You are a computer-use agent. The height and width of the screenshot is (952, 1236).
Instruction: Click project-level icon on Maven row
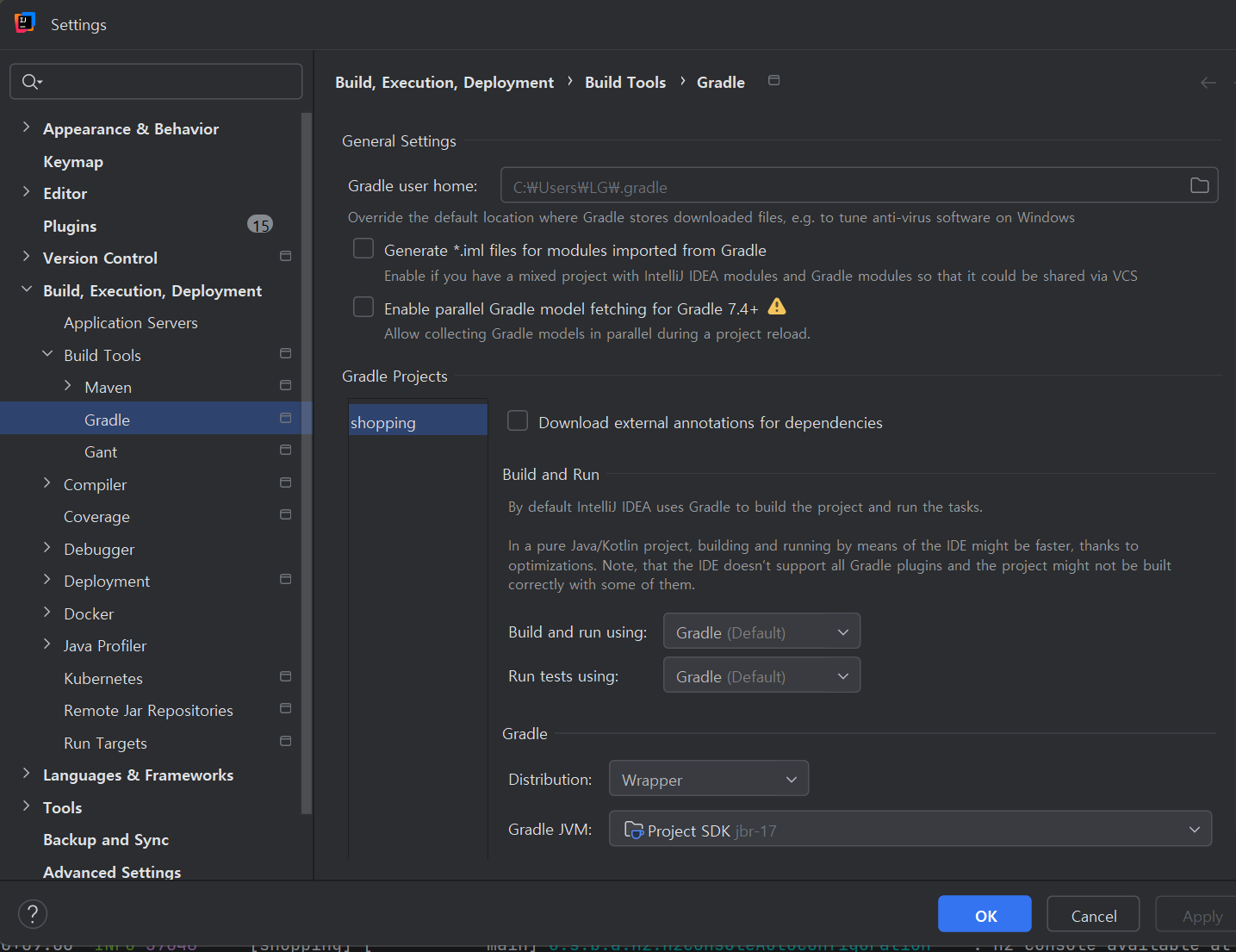pos(286,385)
